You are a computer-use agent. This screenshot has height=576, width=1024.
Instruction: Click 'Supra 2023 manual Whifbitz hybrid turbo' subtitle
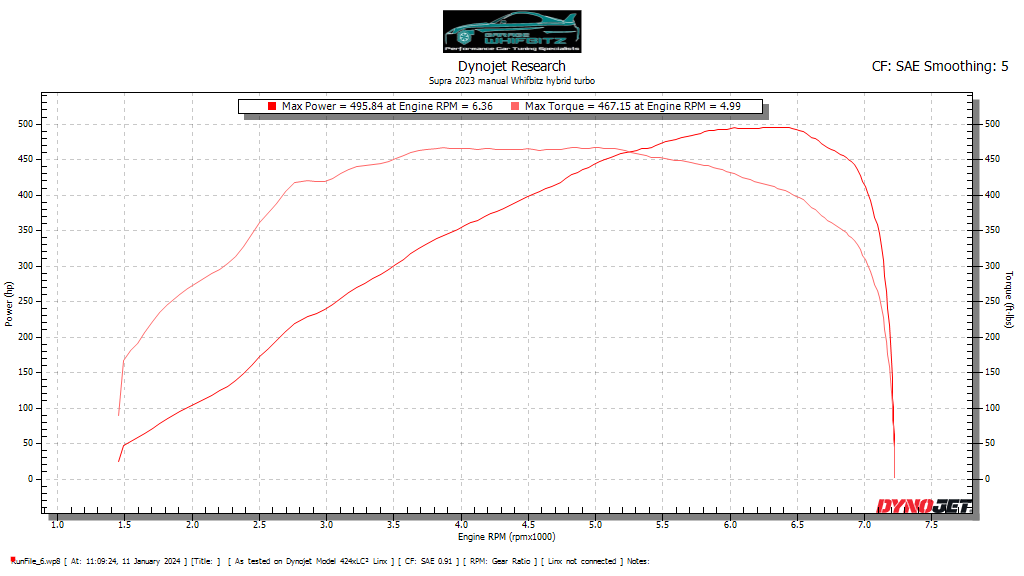pos(511,81)
